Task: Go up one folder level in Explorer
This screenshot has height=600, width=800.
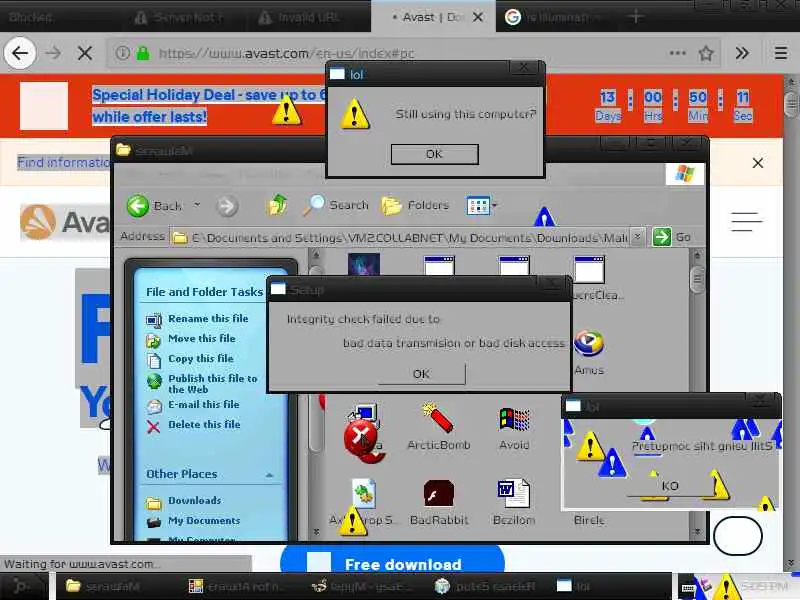Action: point(277,205)
